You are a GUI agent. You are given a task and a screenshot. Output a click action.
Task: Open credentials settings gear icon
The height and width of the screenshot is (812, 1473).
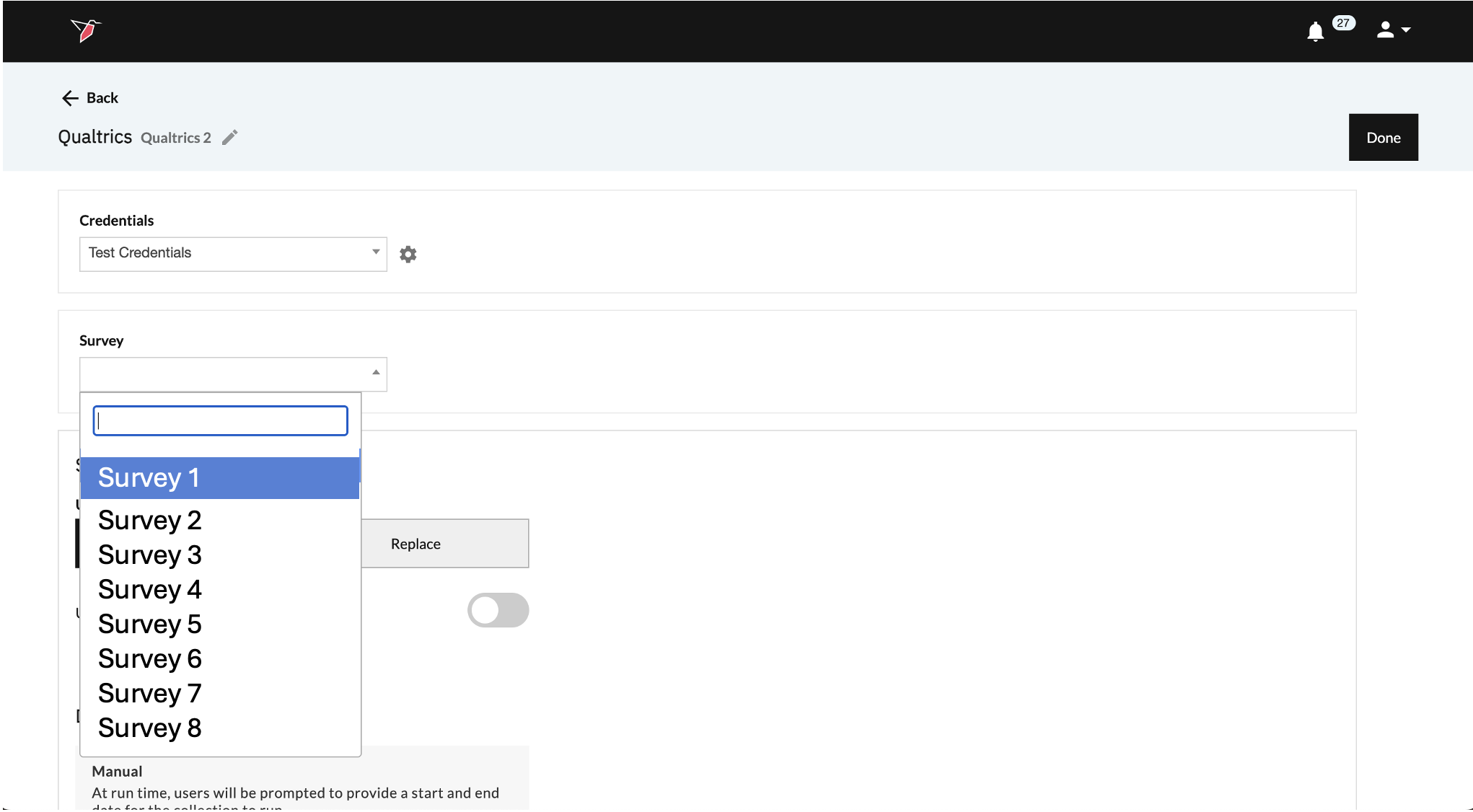click(x=408, y=255)
